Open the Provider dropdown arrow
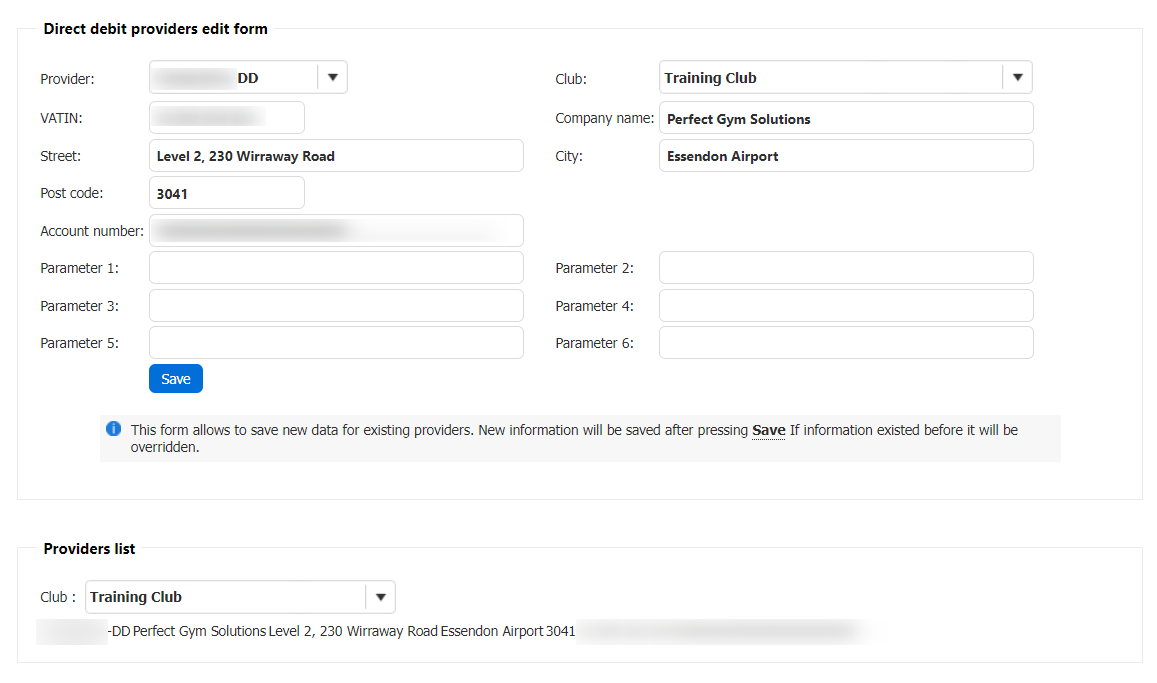 click(333, 77)
